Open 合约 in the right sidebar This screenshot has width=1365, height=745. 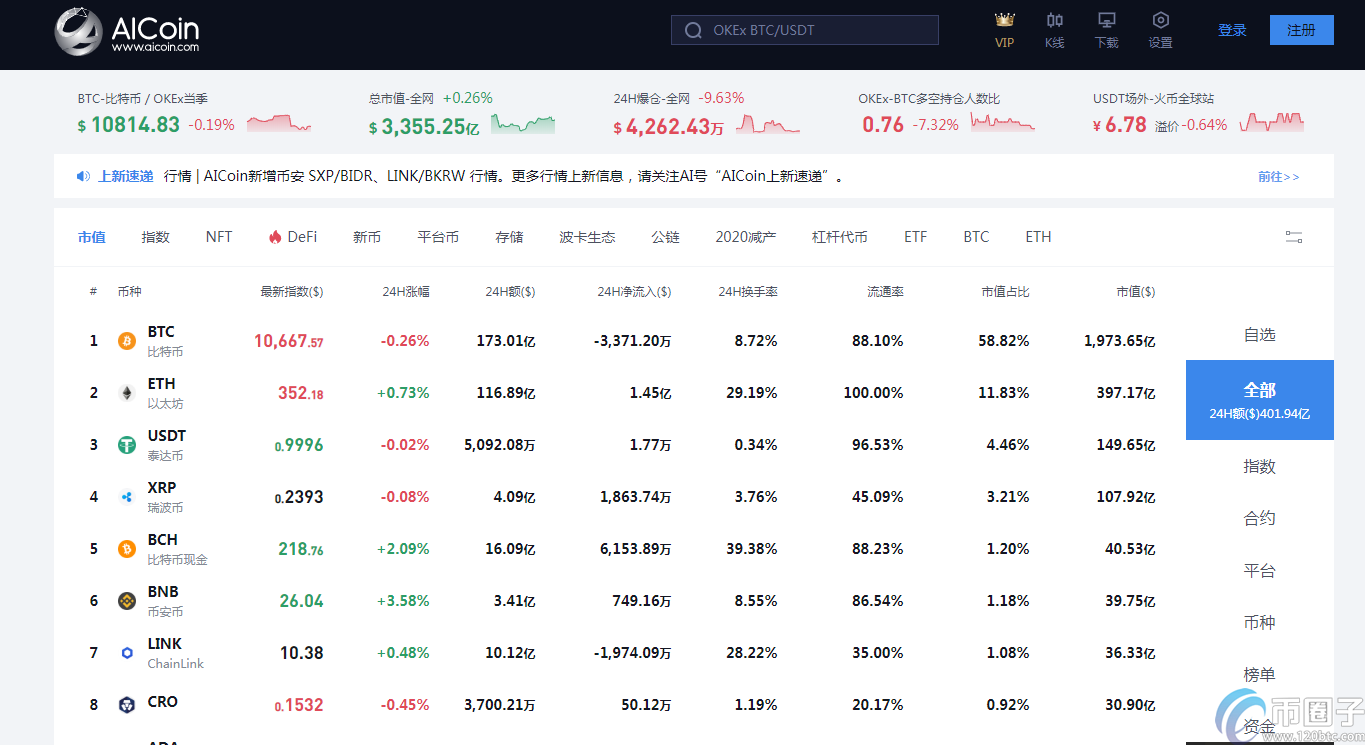[x=1260, y=518]
